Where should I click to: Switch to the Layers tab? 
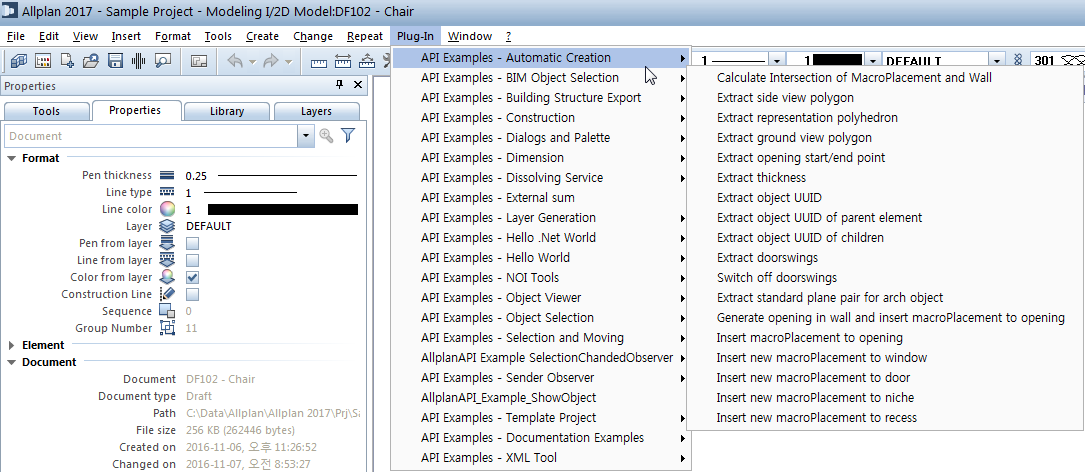316,111
